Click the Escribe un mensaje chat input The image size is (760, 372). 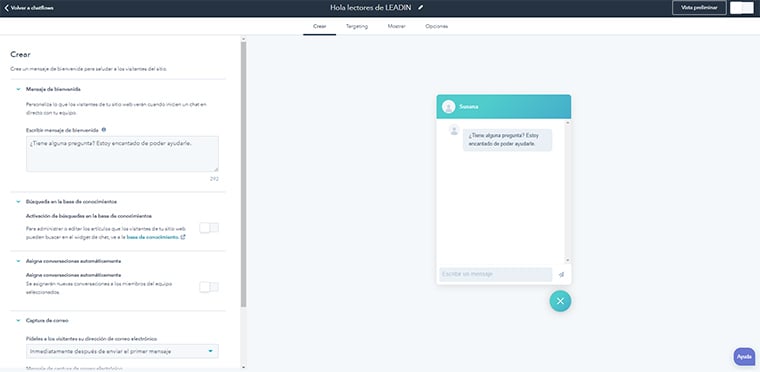495,275
